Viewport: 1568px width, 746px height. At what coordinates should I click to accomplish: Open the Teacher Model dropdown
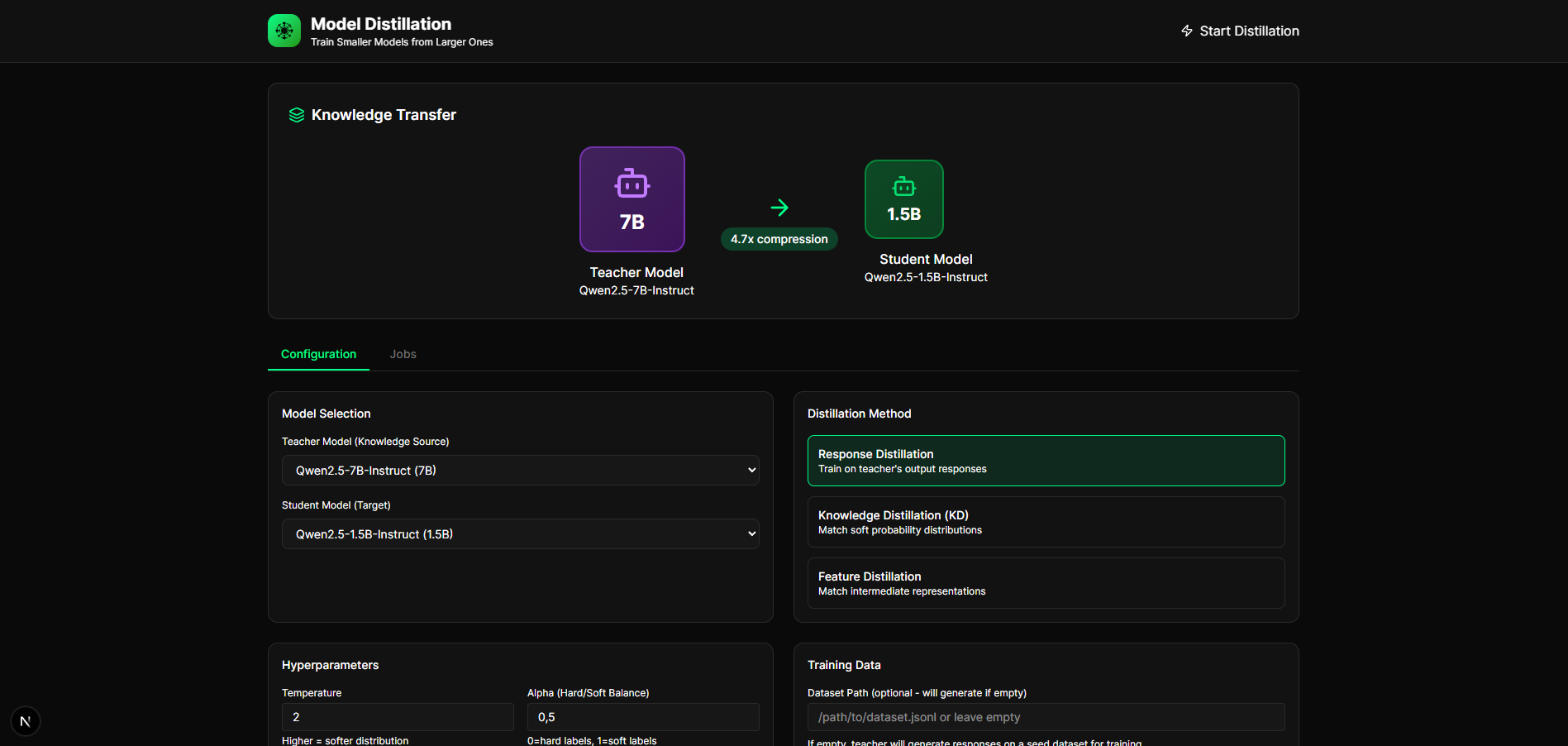(x=521, y=471)
